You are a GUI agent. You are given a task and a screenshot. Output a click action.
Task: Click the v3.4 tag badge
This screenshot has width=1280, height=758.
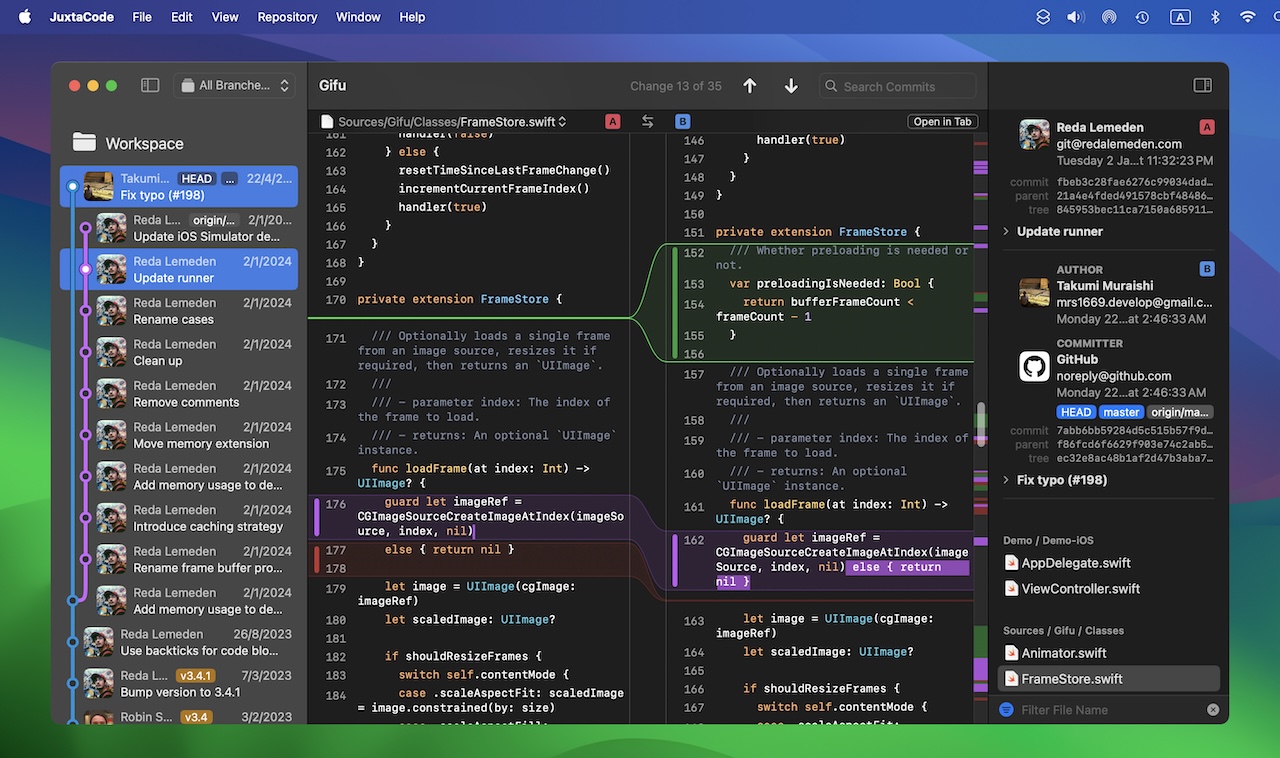point(196,717)
